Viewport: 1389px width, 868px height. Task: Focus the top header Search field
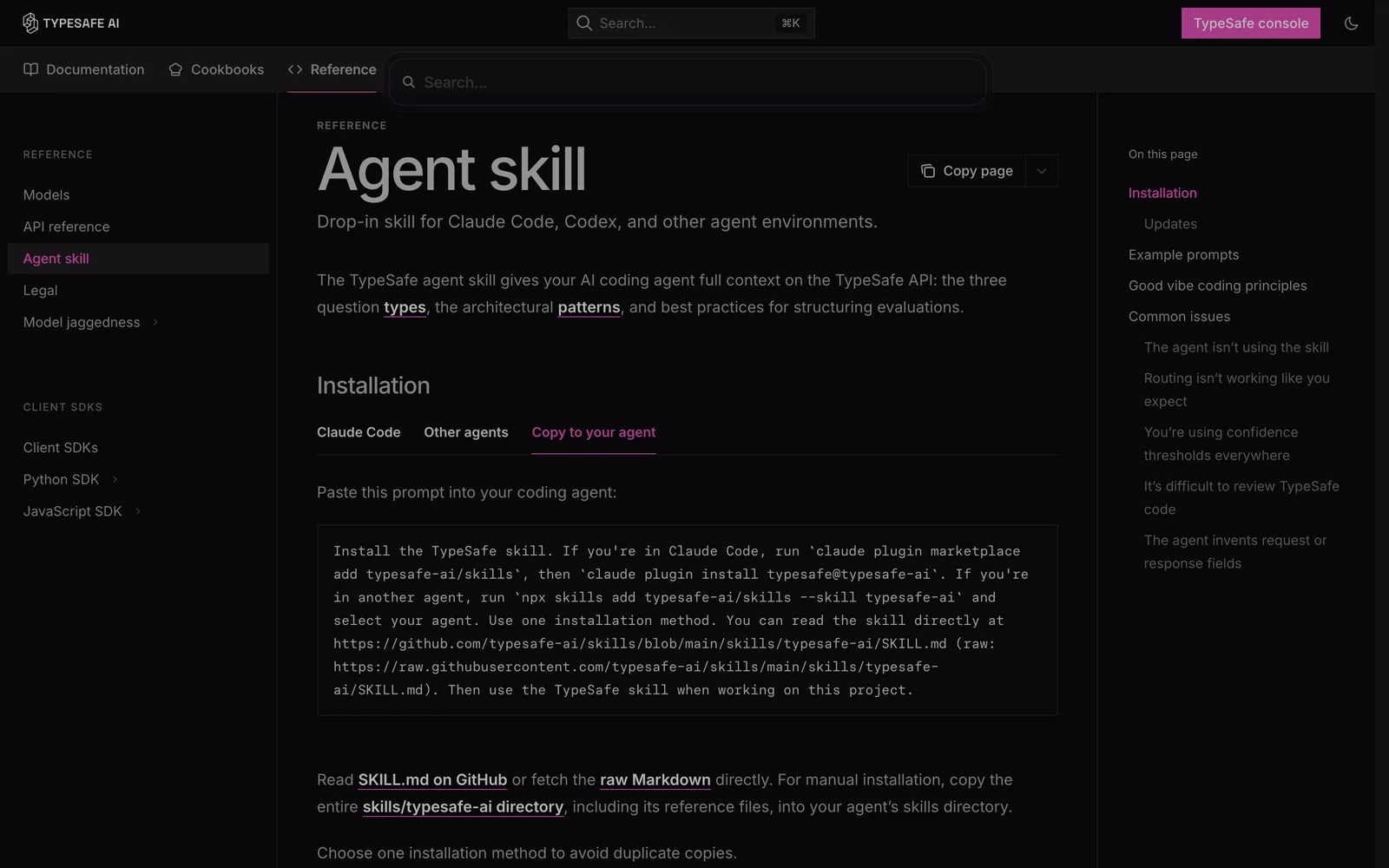tap(691, 23)
